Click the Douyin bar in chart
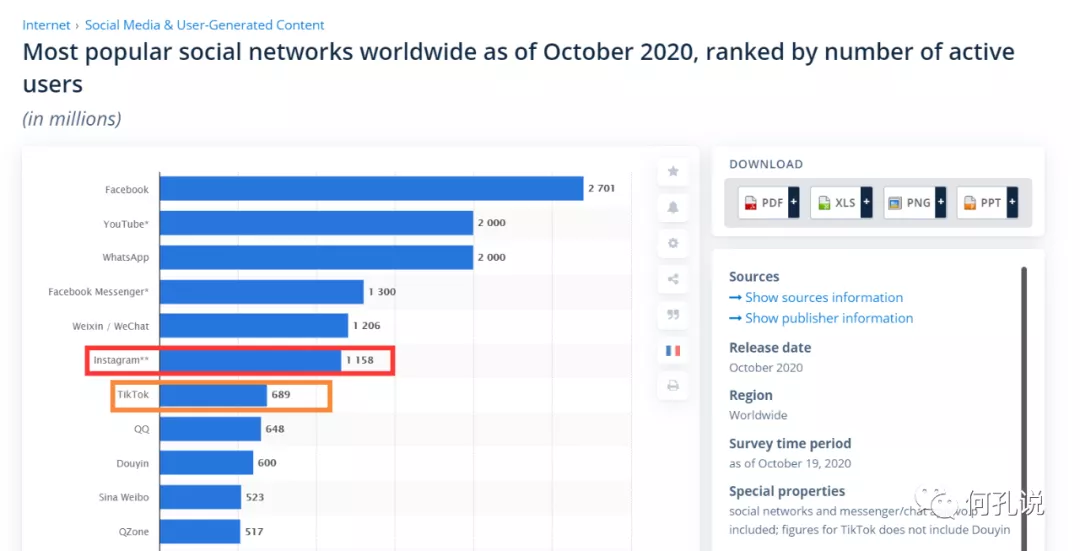This screenshot has height=551, width=1080. (206, 463)
